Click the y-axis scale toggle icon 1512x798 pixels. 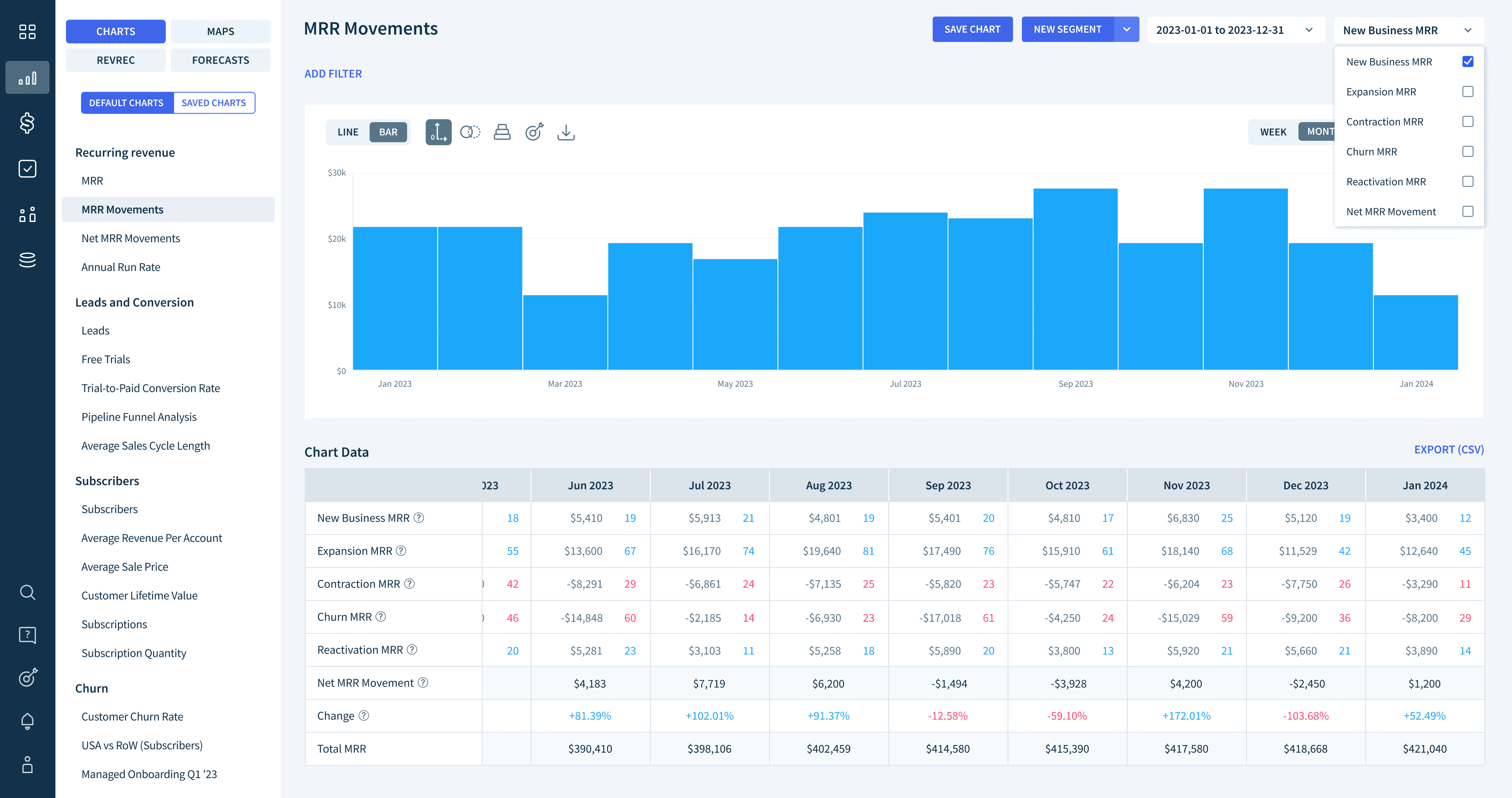pos(438,132)
